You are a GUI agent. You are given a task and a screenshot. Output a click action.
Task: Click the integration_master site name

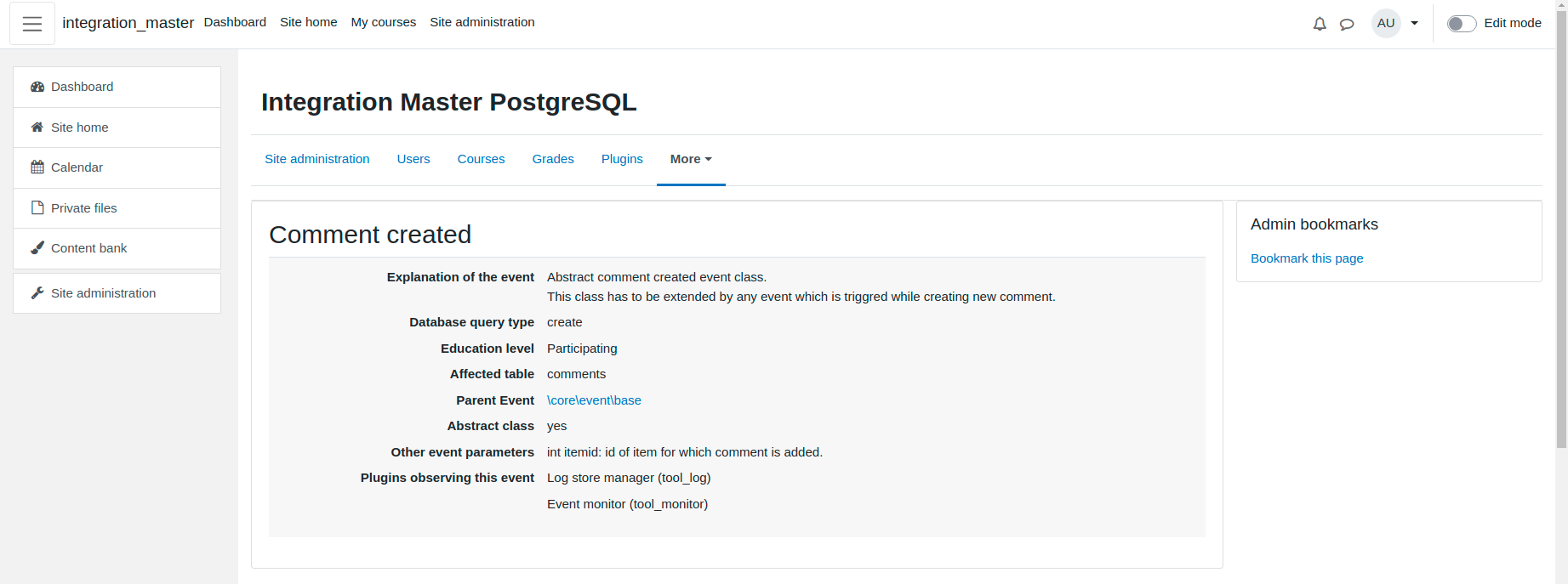point(128,23)
